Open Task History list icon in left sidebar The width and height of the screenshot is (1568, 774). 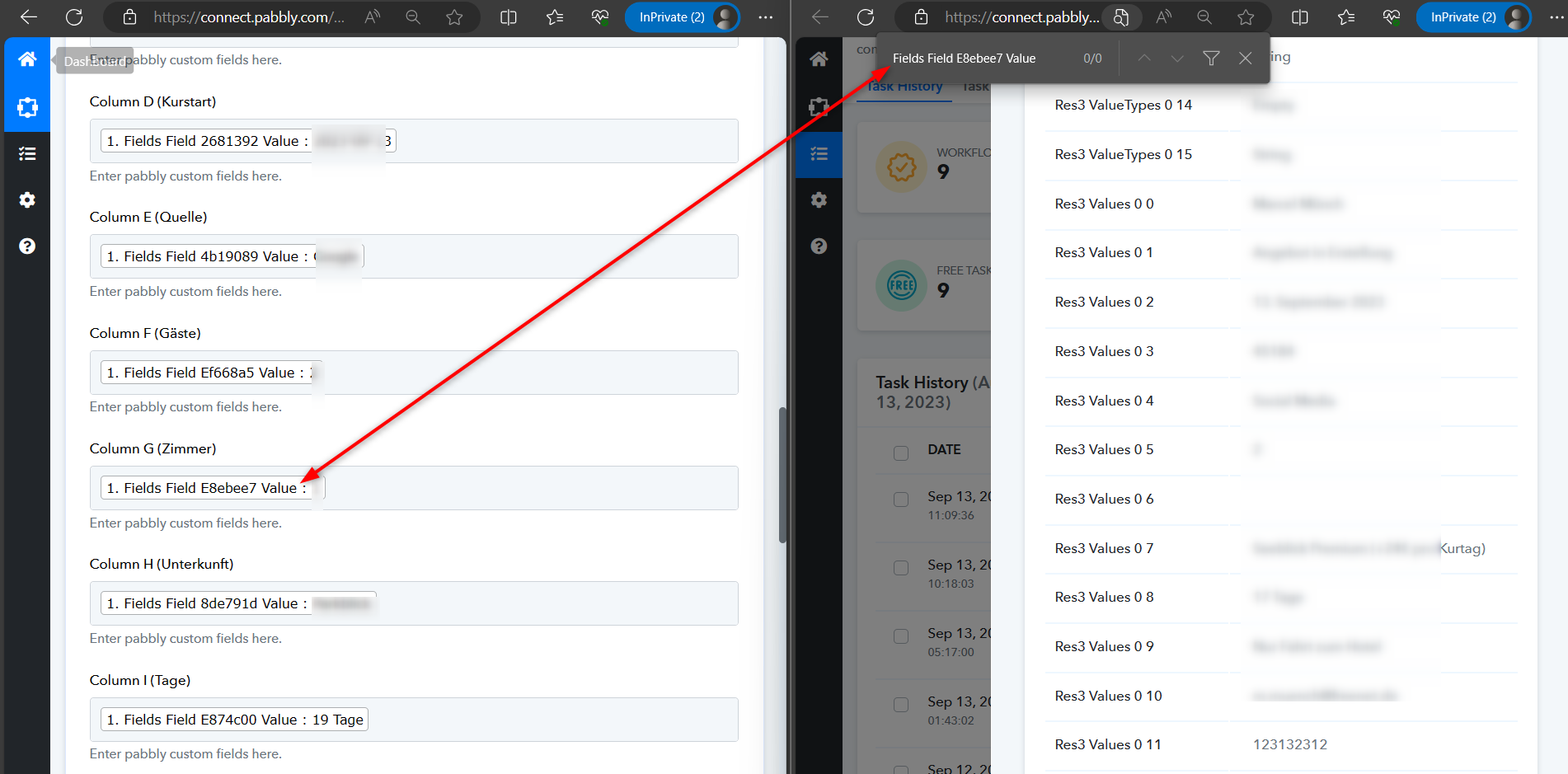click(27, 153)
